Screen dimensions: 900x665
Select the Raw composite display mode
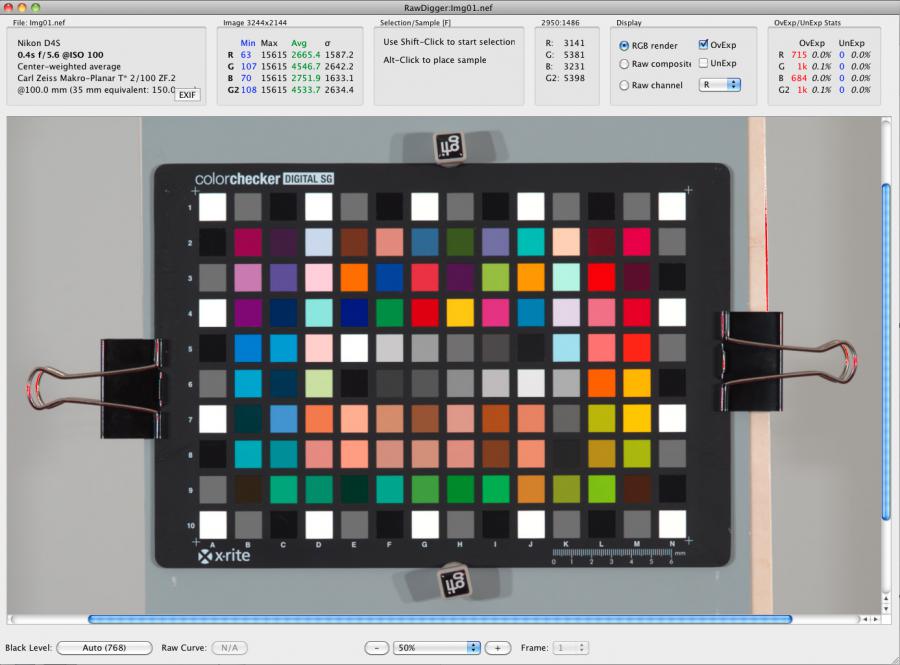[624, 64]
